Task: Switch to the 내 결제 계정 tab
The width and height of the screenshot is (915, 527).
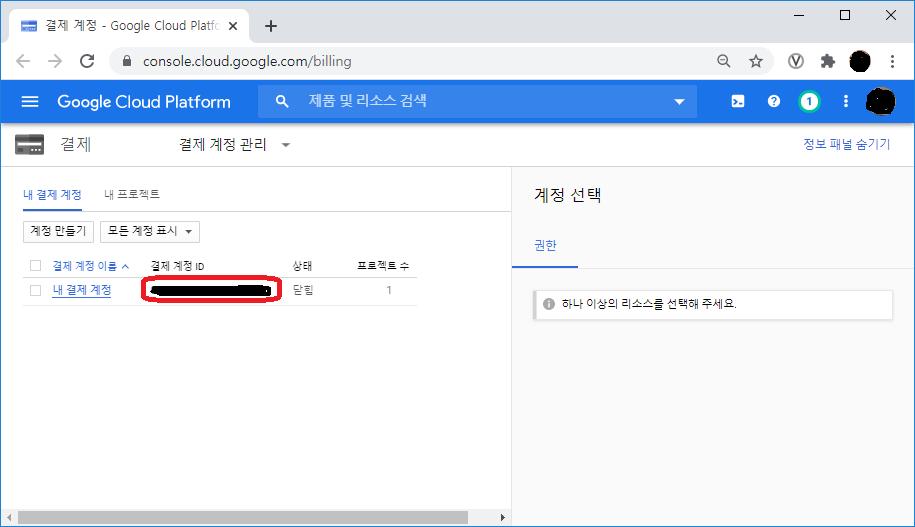Action: coord(52,194)
